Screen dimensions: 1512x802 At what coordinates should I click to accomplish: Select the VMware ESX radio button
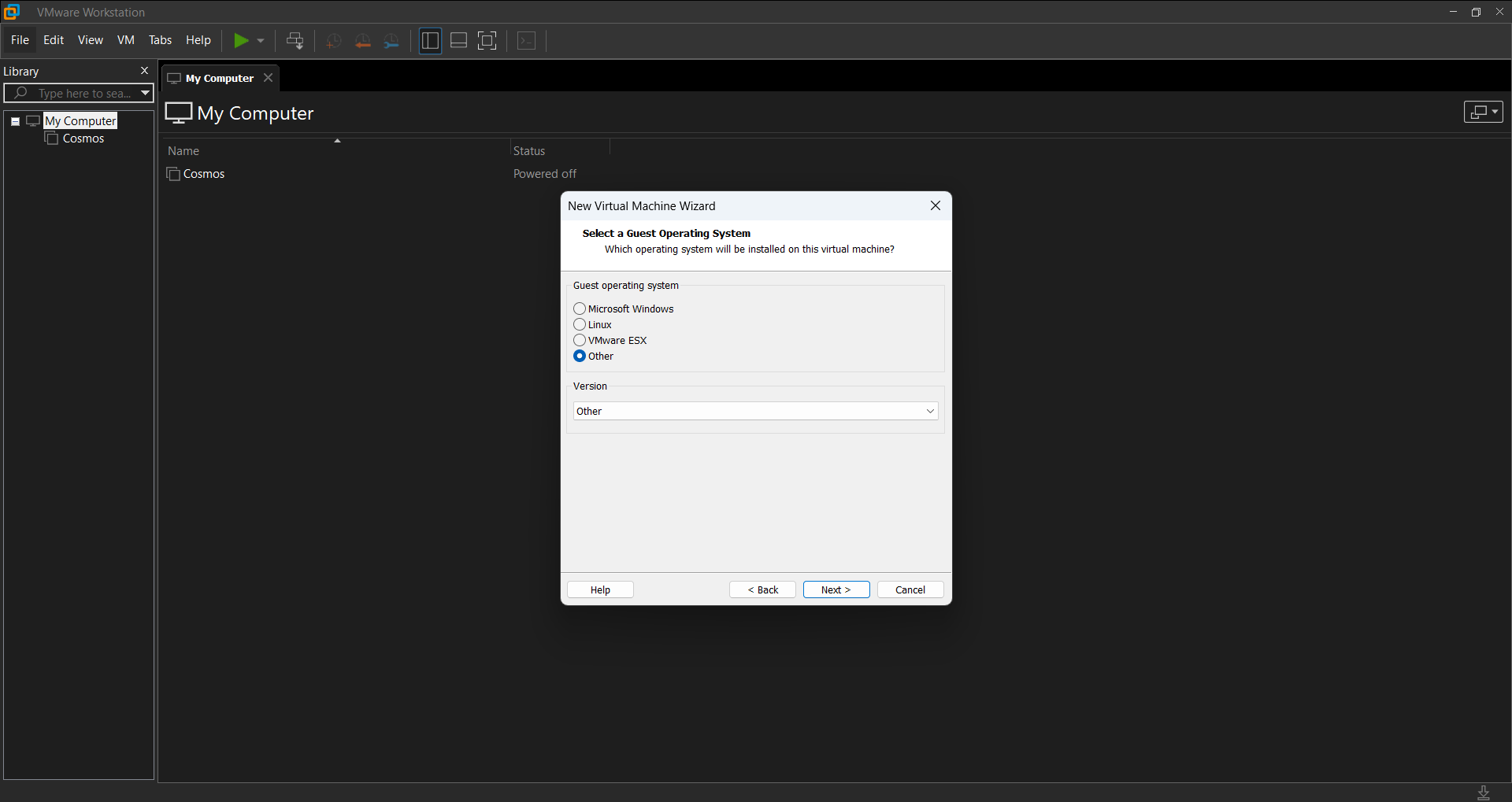click(580, 340)
